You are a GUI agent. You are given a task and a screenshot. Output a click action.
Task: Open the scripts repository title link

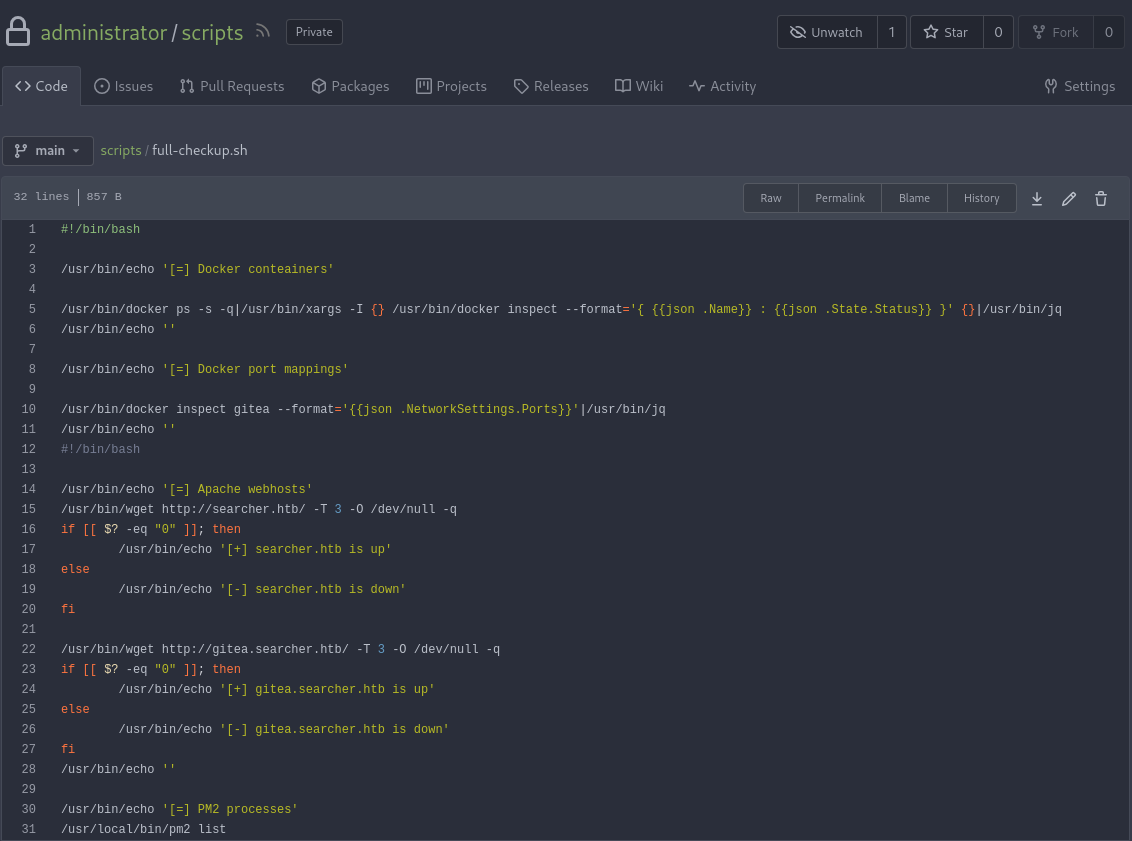(212, 32)
